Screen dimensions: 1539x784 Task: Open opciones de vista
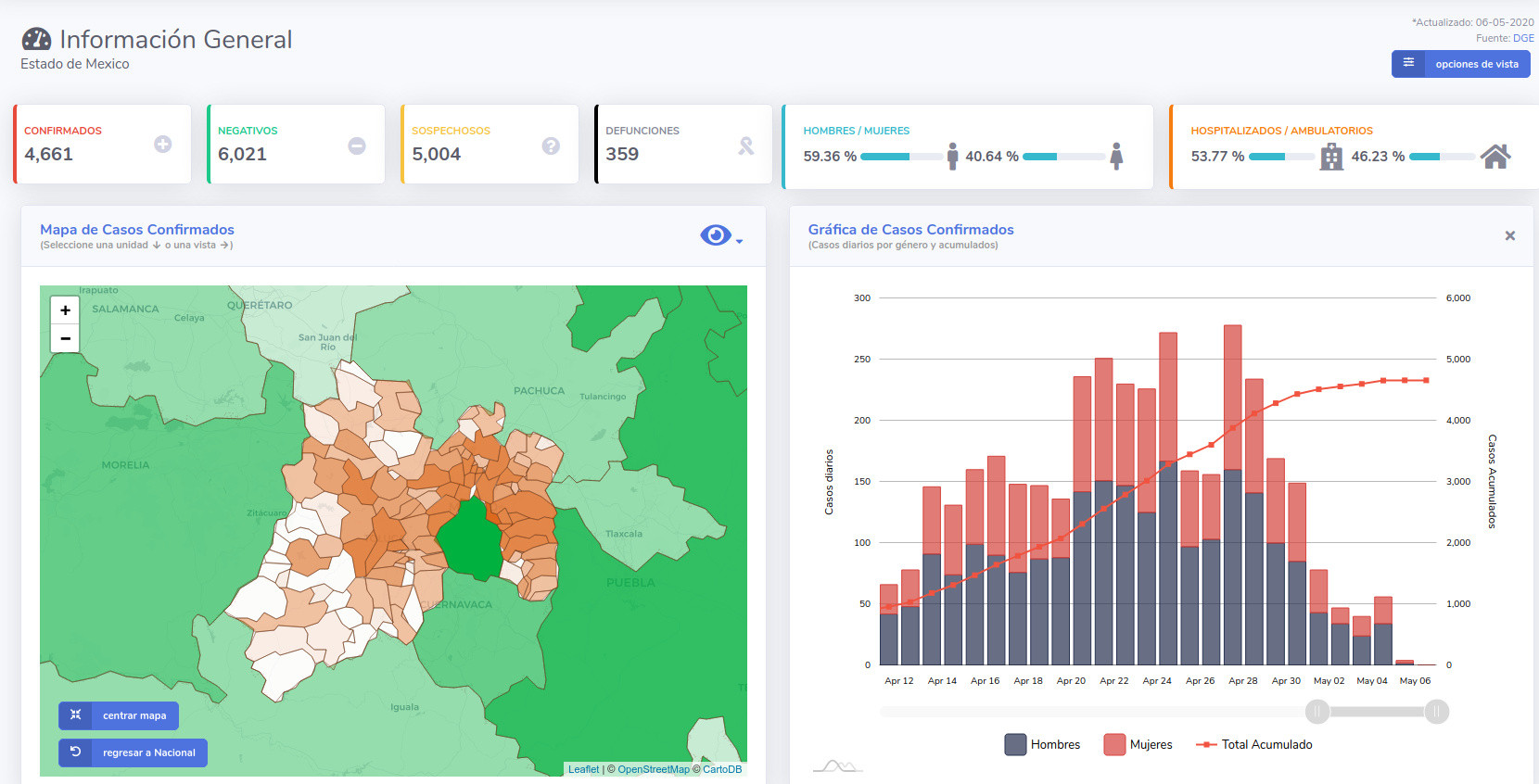(x=1461, y=63)
